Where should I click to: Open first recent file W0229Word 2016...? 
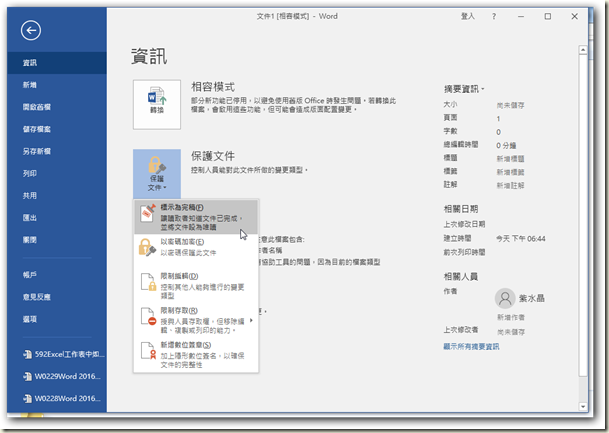point(57,376)
